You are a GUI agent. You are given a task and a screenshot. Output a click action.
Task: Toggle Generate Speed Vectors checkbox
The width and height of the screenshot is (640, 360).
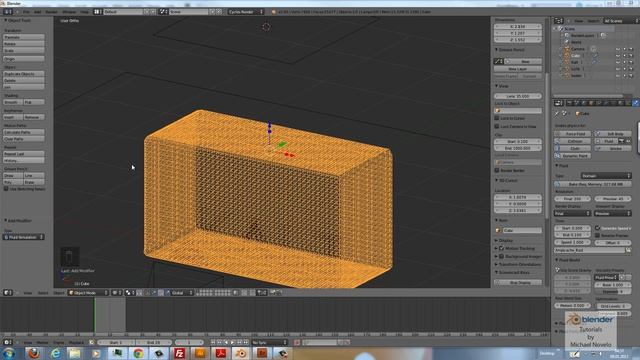pos(598,228)
